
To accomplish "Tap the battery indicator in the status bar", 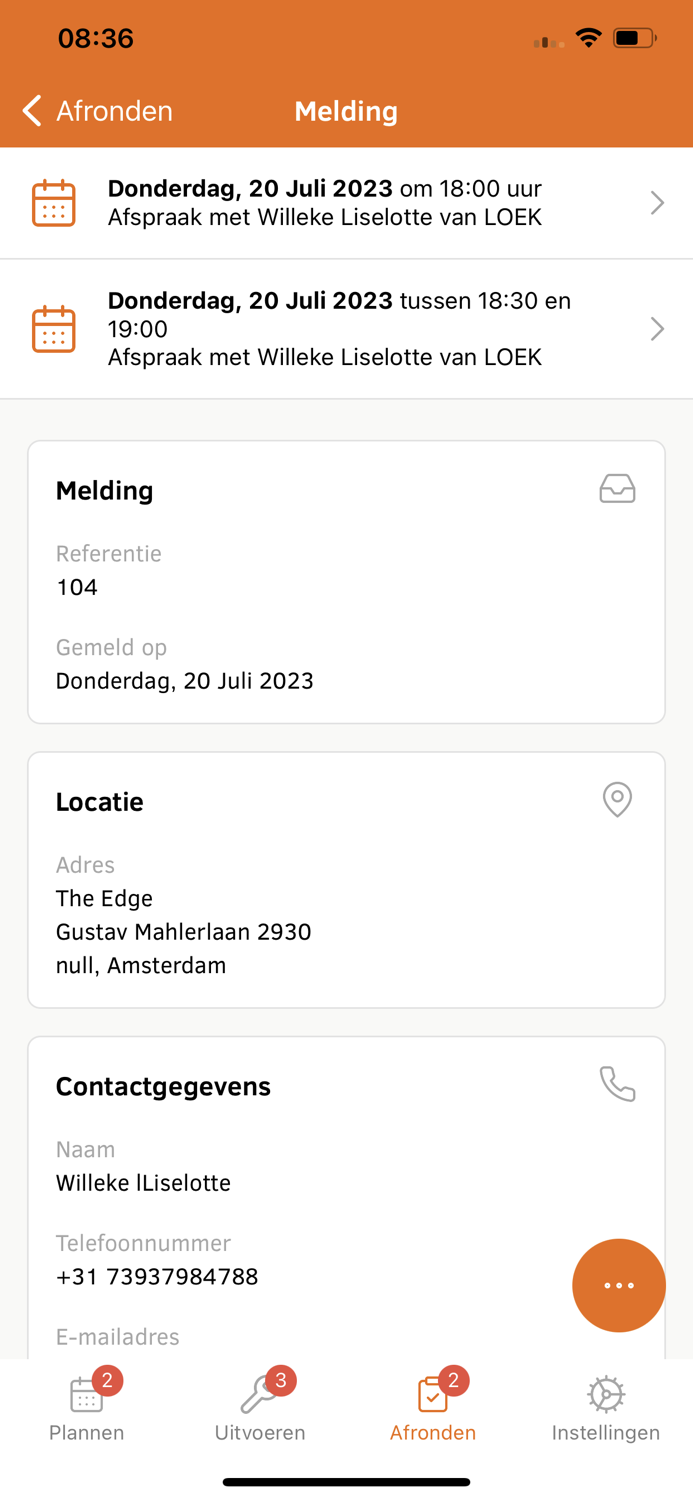I will coord(630,38).
